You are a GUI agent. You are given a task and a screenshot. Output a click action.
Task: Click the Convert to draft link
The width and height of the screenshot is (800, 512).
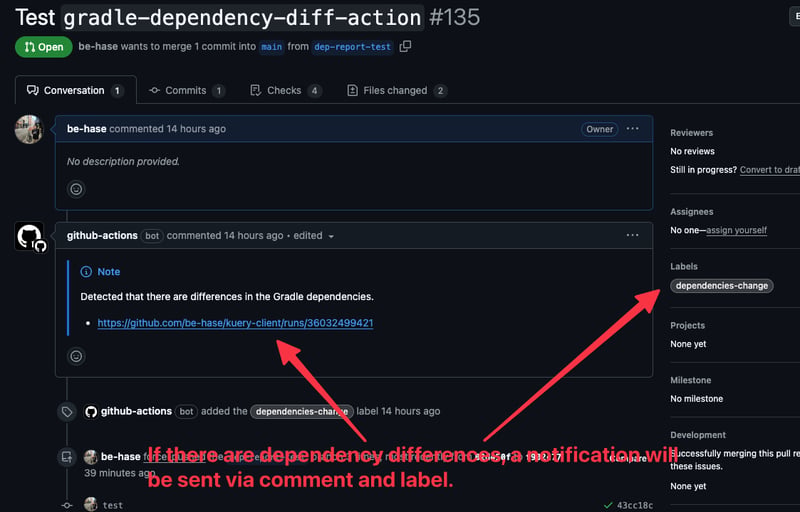[x=770, y=170]
